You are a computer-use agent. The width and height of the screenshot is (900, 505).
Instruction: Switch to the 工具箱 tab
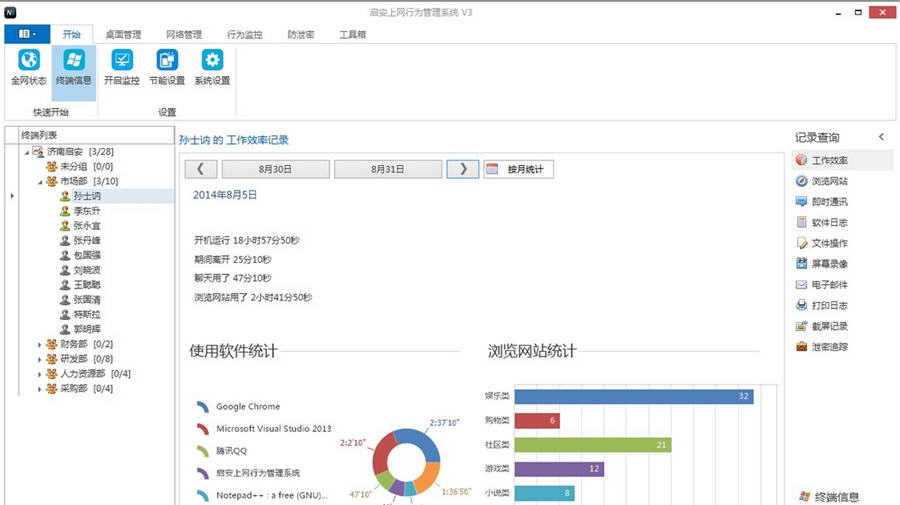coord(352,34)
